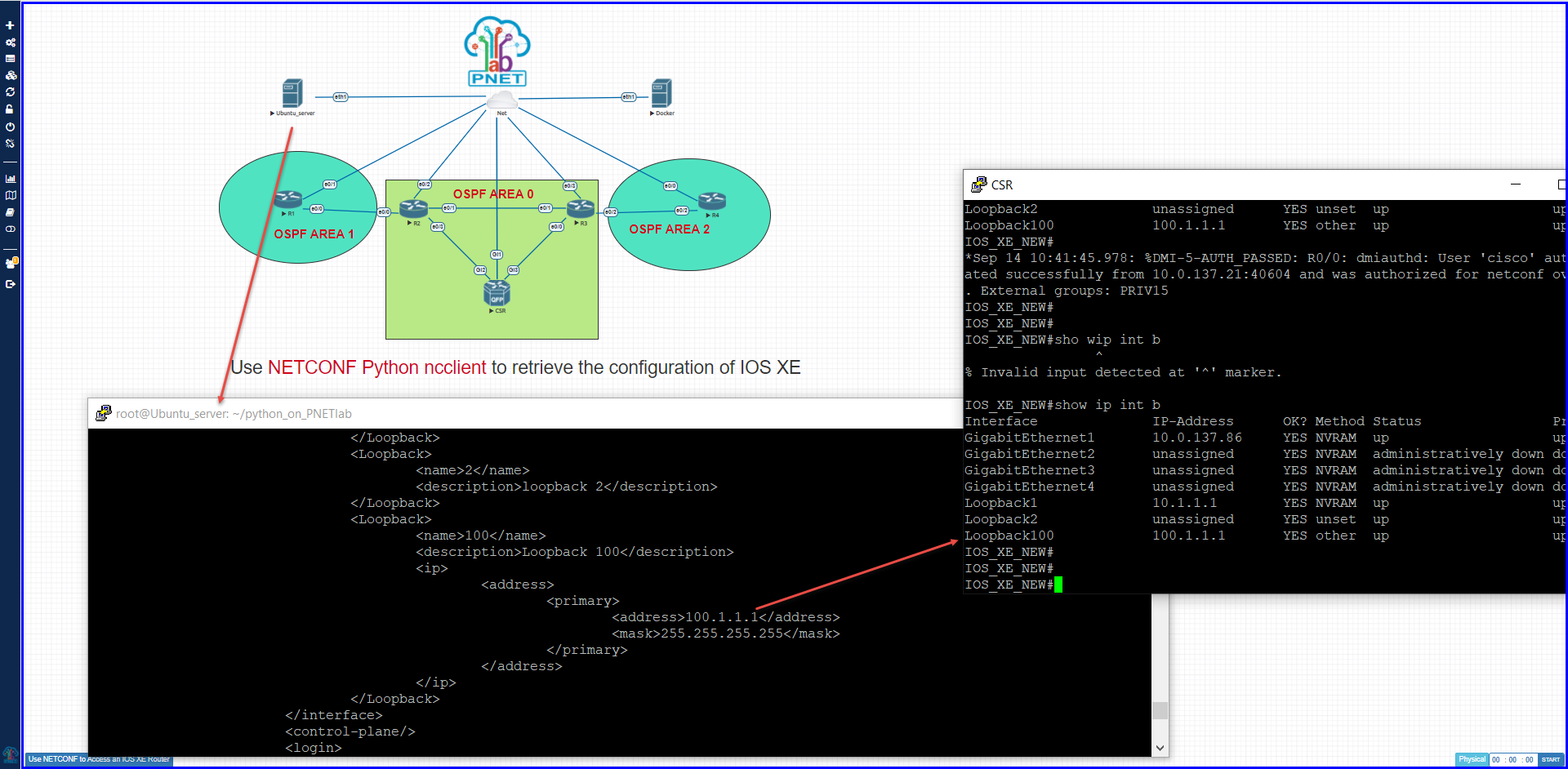
Task: Open the topology map overview
Action: click(11, 194)
